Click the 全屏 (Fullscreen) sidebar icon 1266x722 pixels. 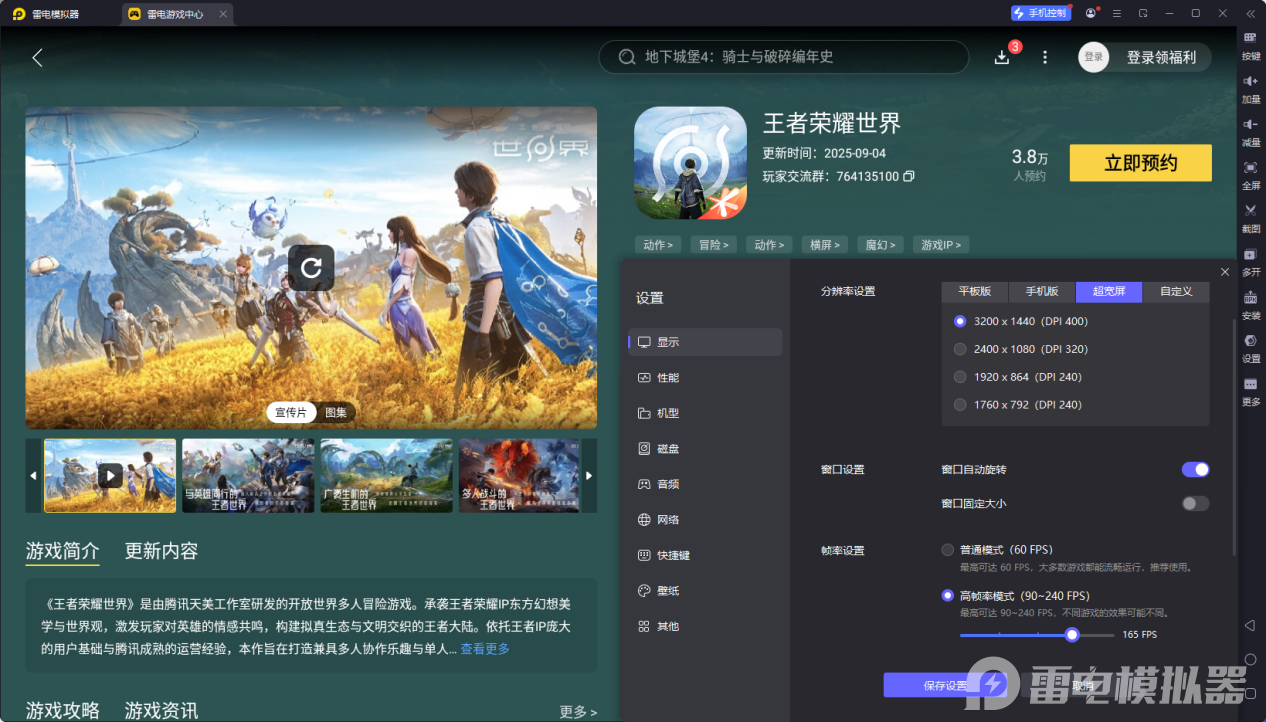click(x=1250, y=176)
